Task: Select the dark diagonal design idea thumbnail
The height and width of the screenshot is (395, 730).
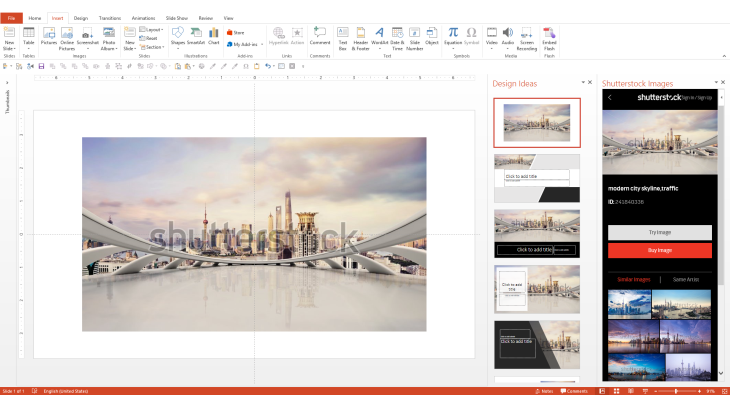Action: coord(537,345)
